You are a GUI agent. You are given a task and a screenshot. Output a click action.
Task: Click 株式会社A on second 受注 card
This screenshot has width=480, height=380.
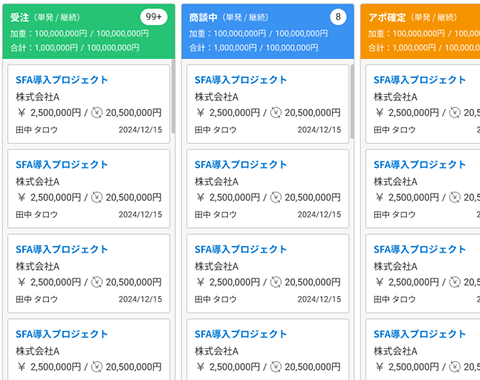[x=38, y=182]
